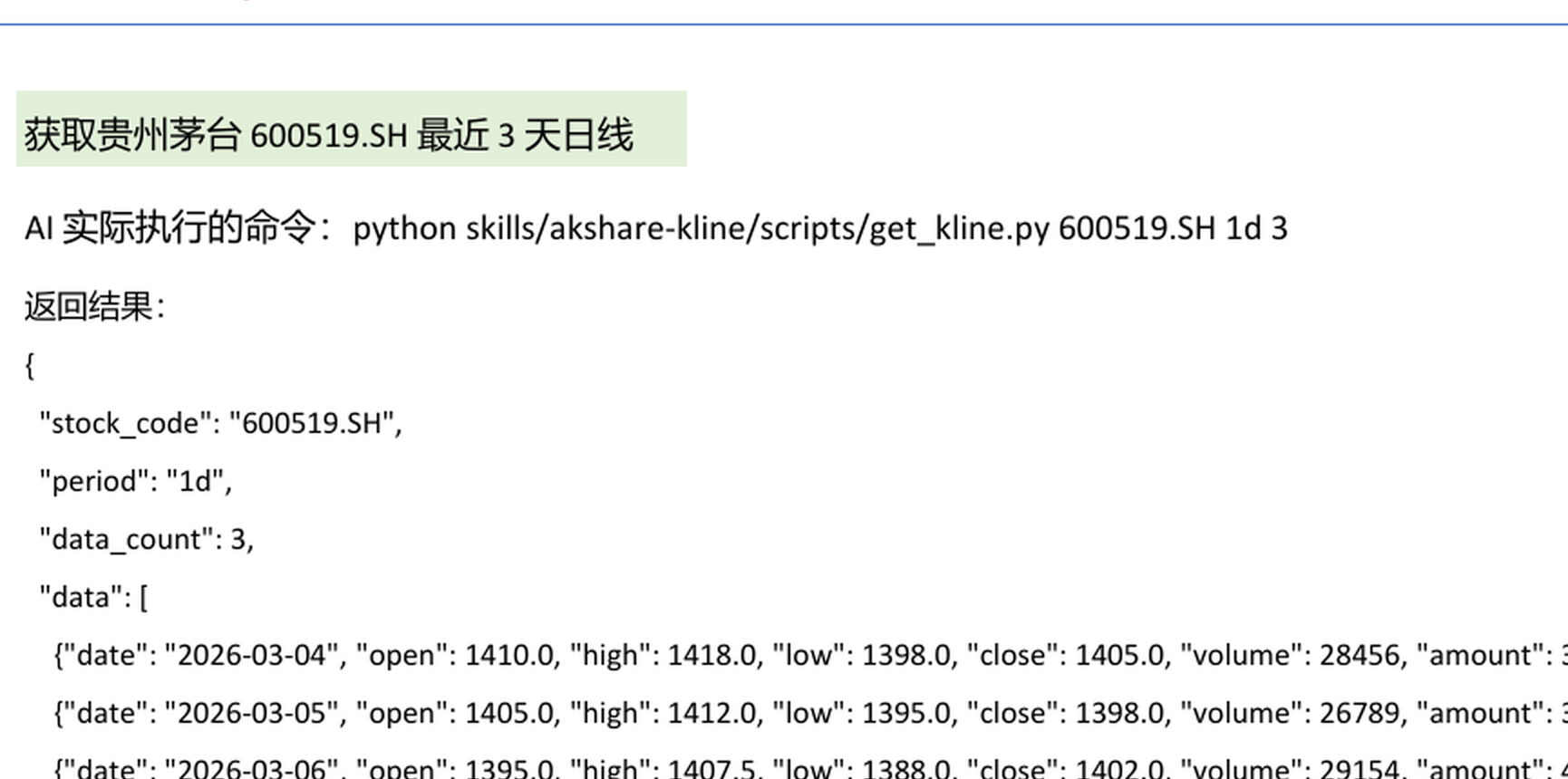The height and width of the screenshot is (779, 1568).
Task: Click the data row dated "2026-03-05"
Action: point(810,713)
